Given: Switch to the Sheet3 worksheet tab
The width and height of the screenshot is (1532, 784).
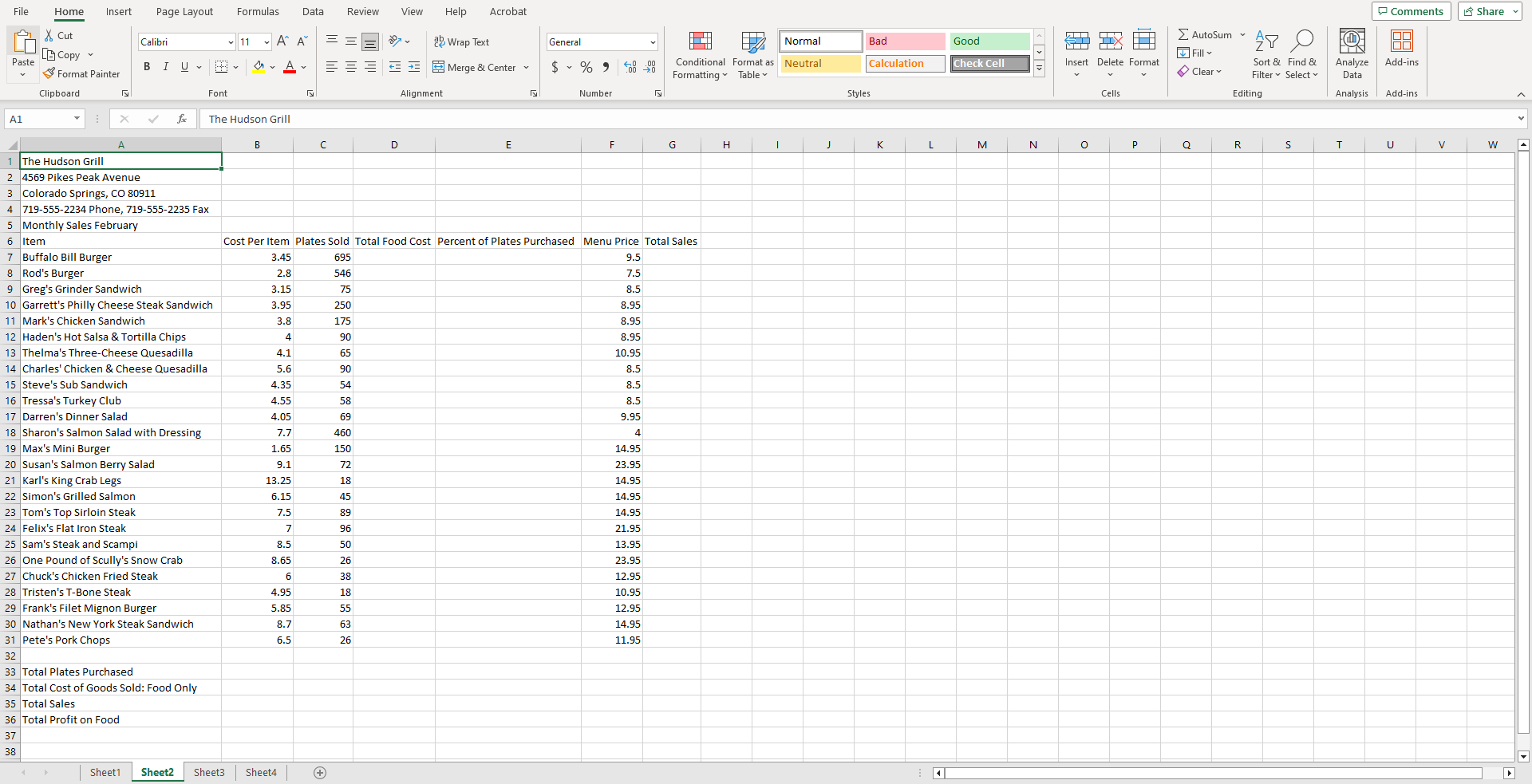Looking at the screenshot, I should tap(208, 772).
